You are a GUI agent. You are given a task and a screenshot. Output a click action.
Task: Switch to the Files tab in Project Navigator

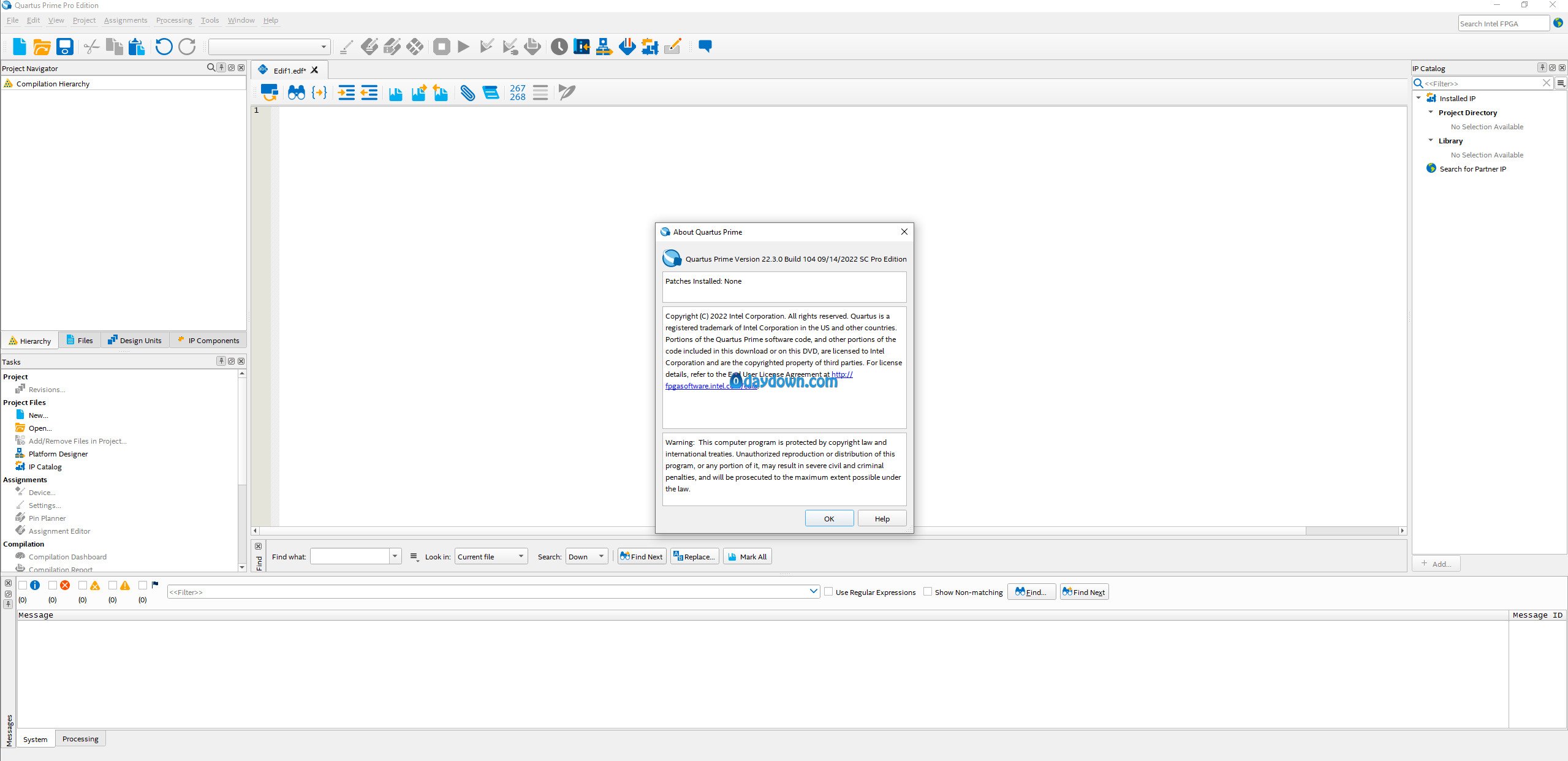[80, 340]
